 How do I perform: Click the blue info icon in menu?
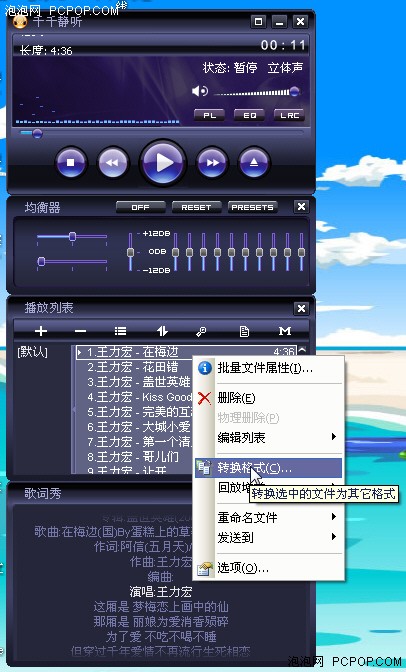205,368
